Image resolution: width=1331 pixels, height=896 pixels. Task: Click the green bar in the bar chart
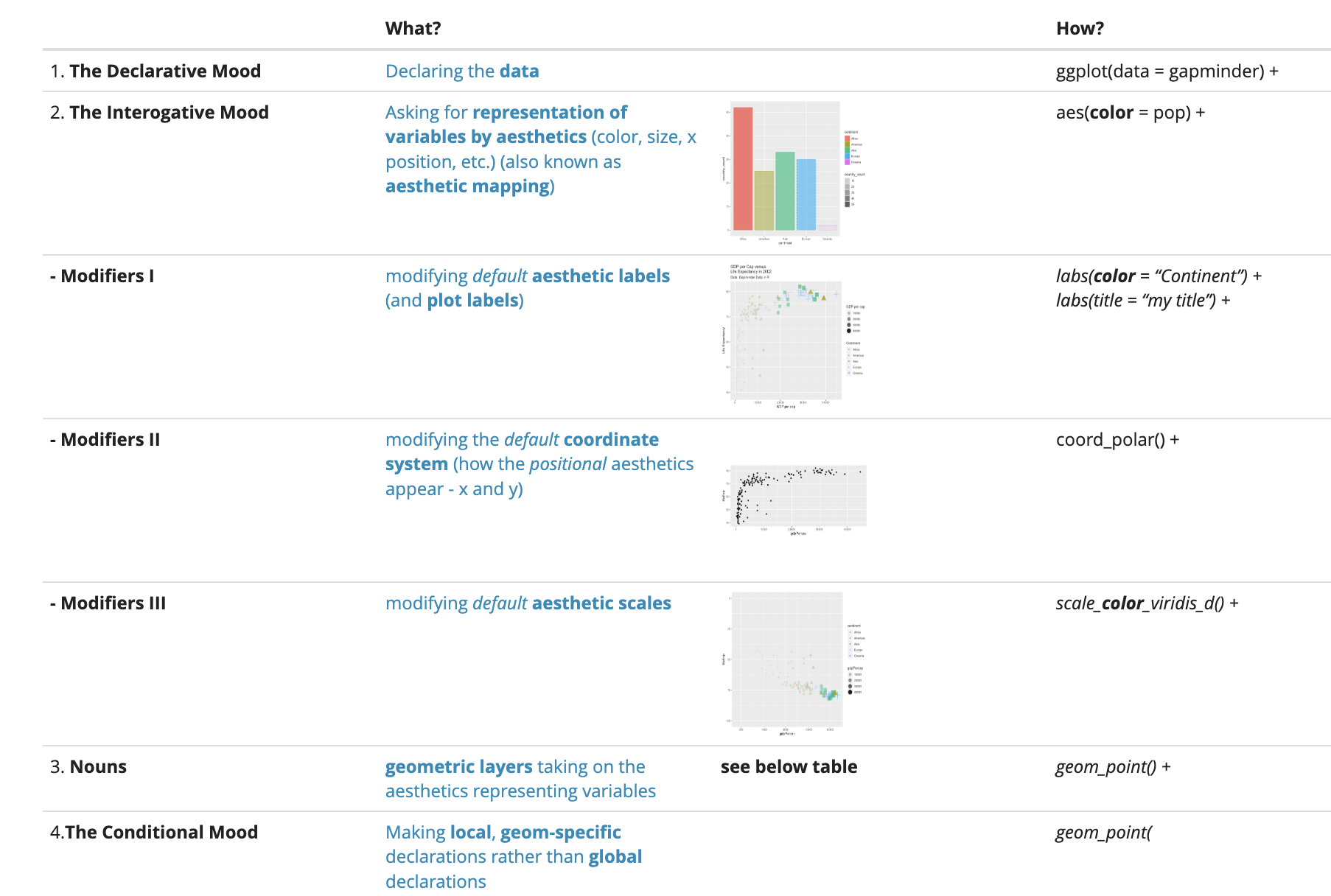click(785, 191)
